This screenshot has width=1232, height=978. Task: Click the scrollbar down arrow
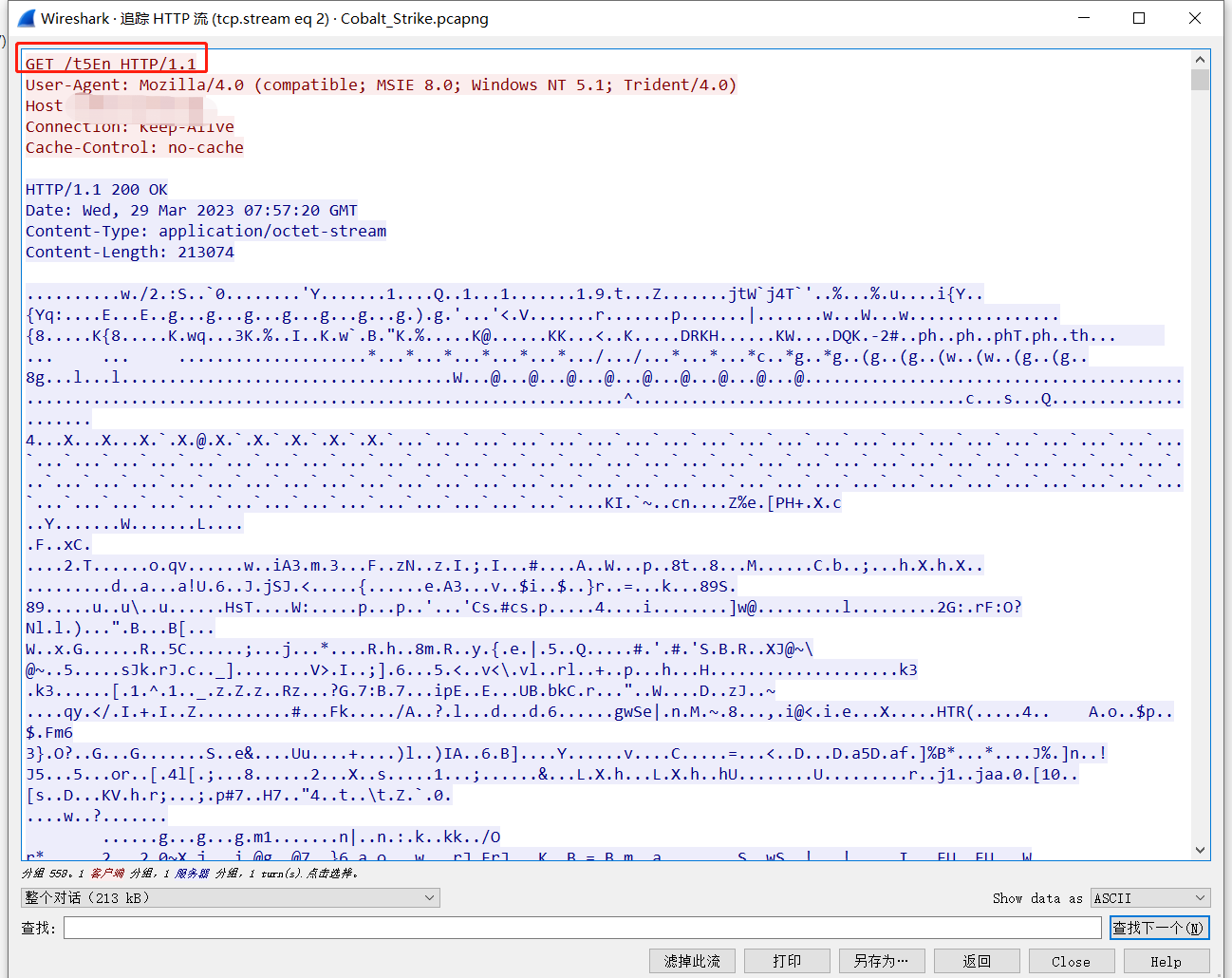[1201, 850]
